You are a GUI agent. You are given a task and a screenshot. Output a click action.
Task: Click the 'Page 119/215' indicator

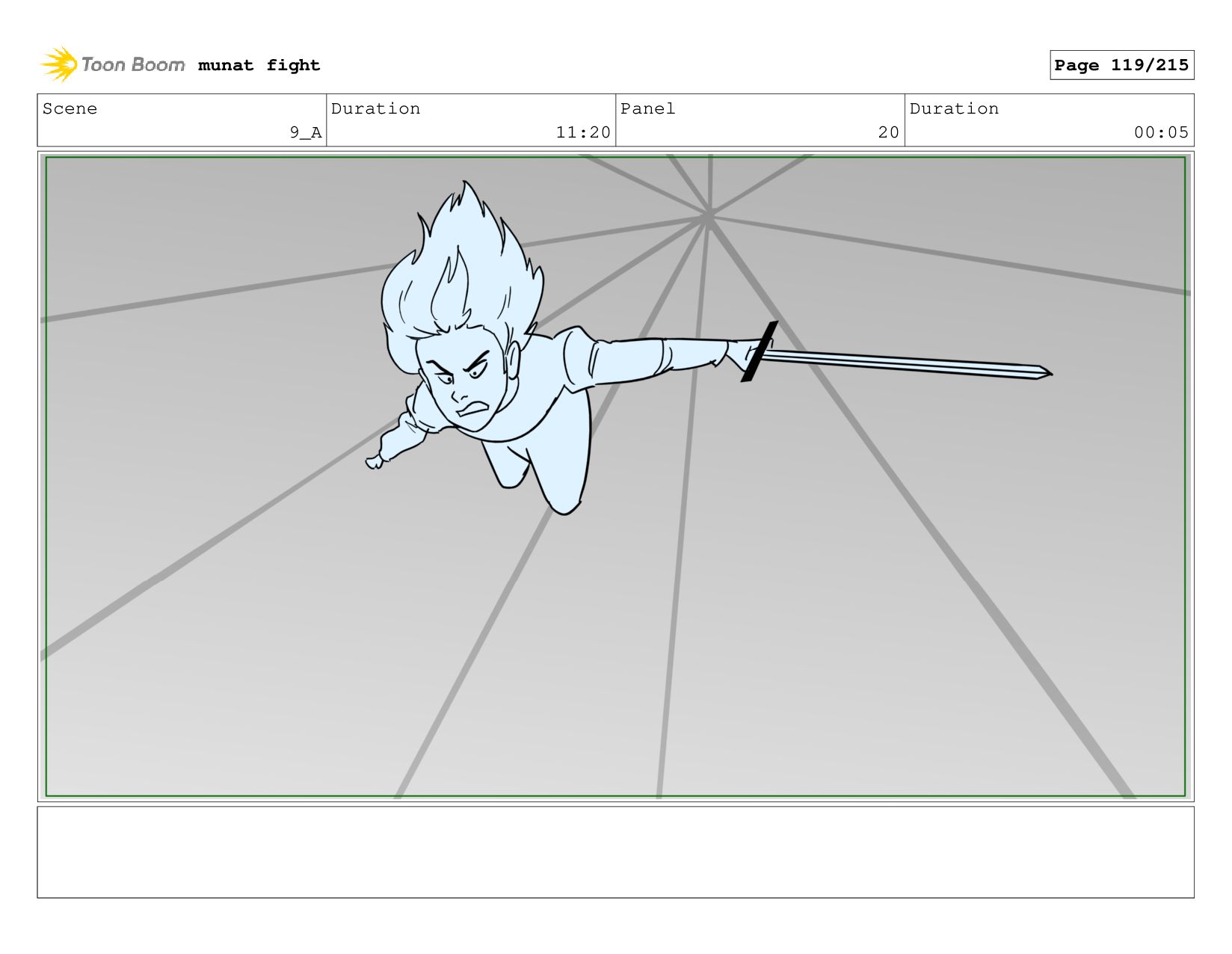(x=1121, y=65)
